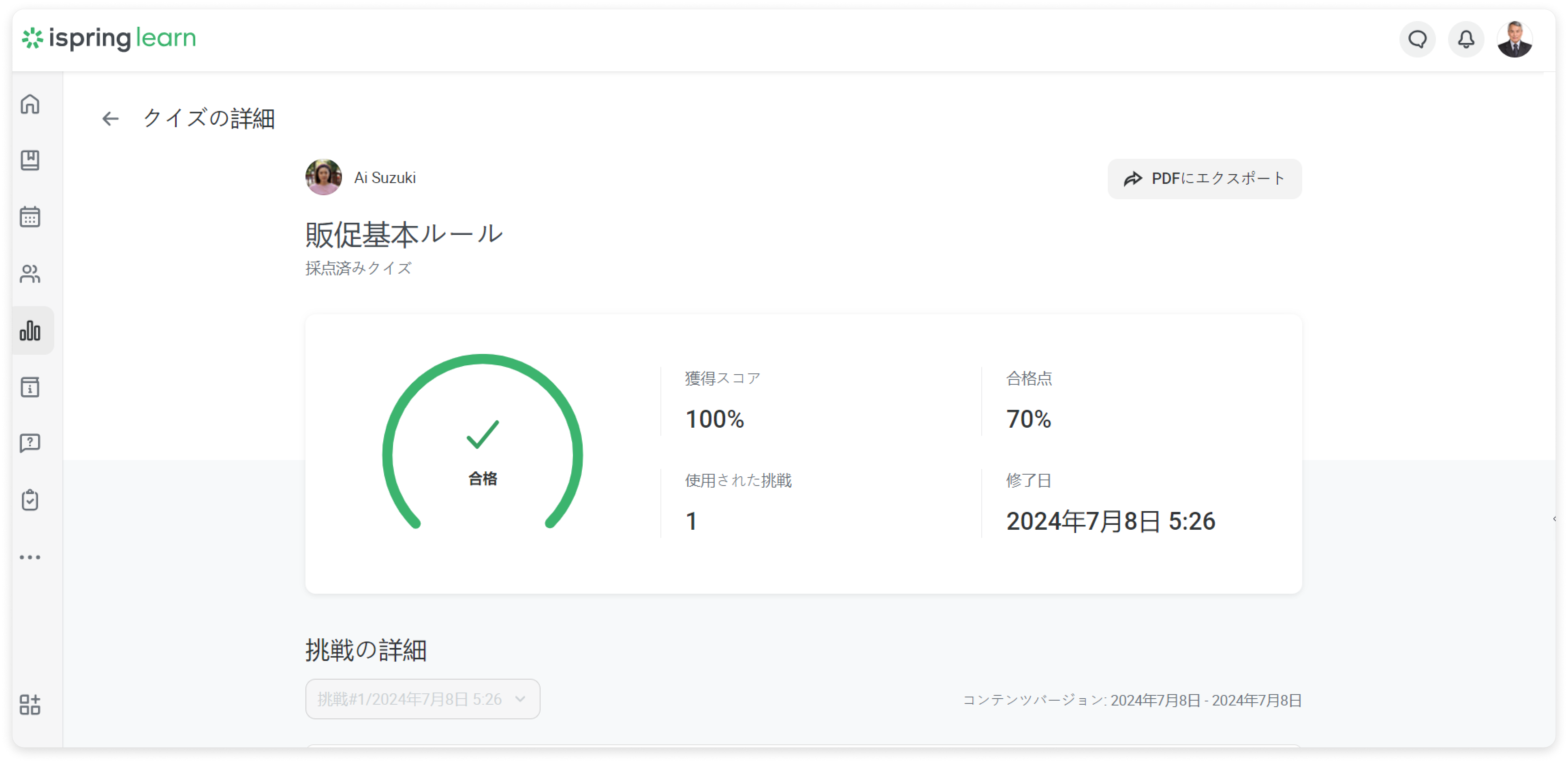Click Ai Suzuki's avatar photo
The height and width of the screenshot is (763, 1568).
pos(323,177)
